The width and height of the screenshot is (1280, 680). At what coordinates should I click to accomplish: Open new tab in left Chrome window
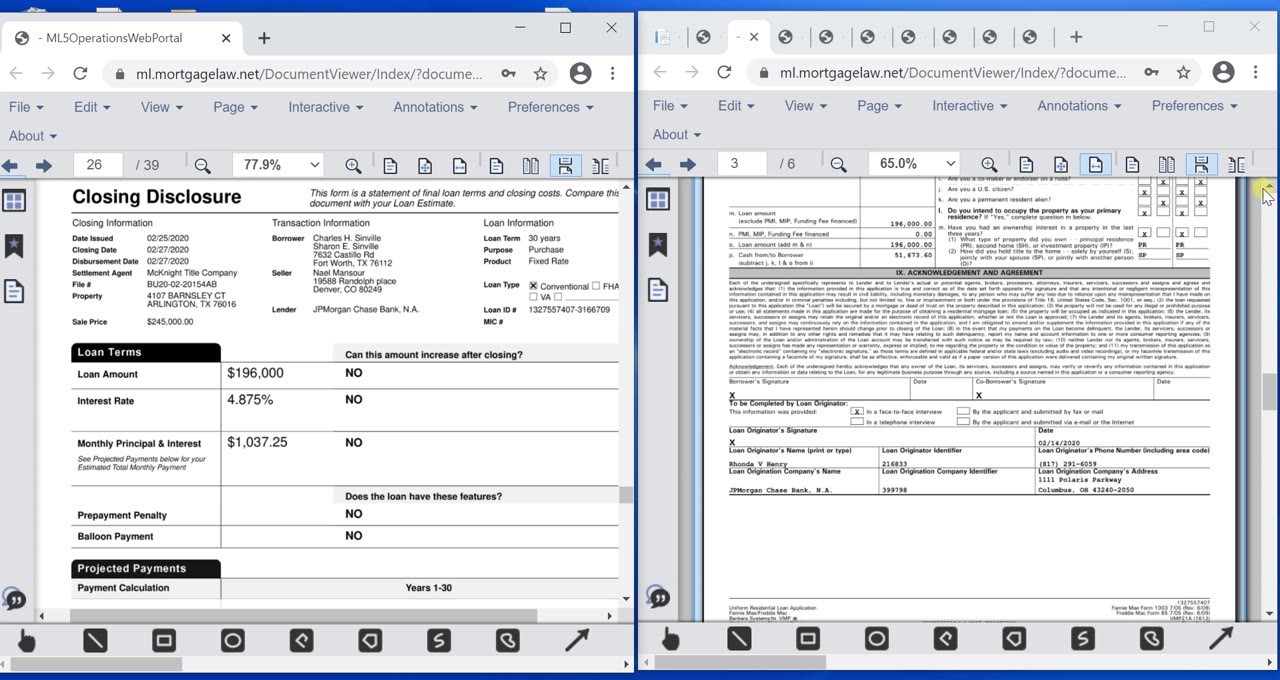264,38
